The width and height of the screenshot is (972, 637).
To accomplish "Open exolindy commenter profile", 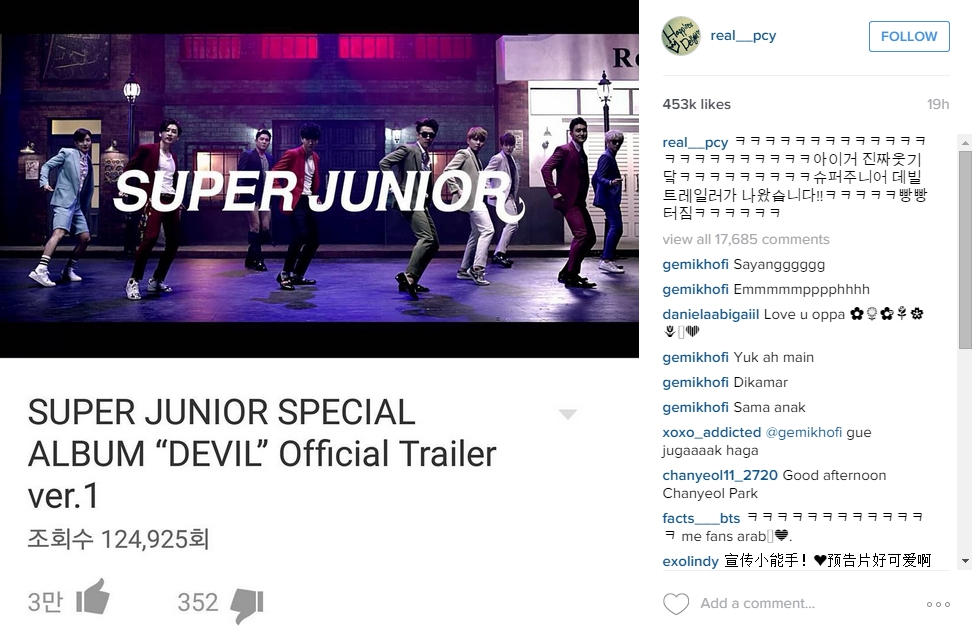I will [x=690, y=561].
